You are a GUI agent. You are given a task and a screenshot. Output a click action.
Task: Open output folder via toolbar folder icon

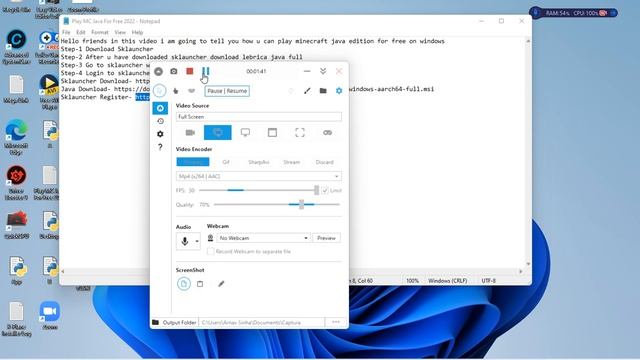coord(323,91)
